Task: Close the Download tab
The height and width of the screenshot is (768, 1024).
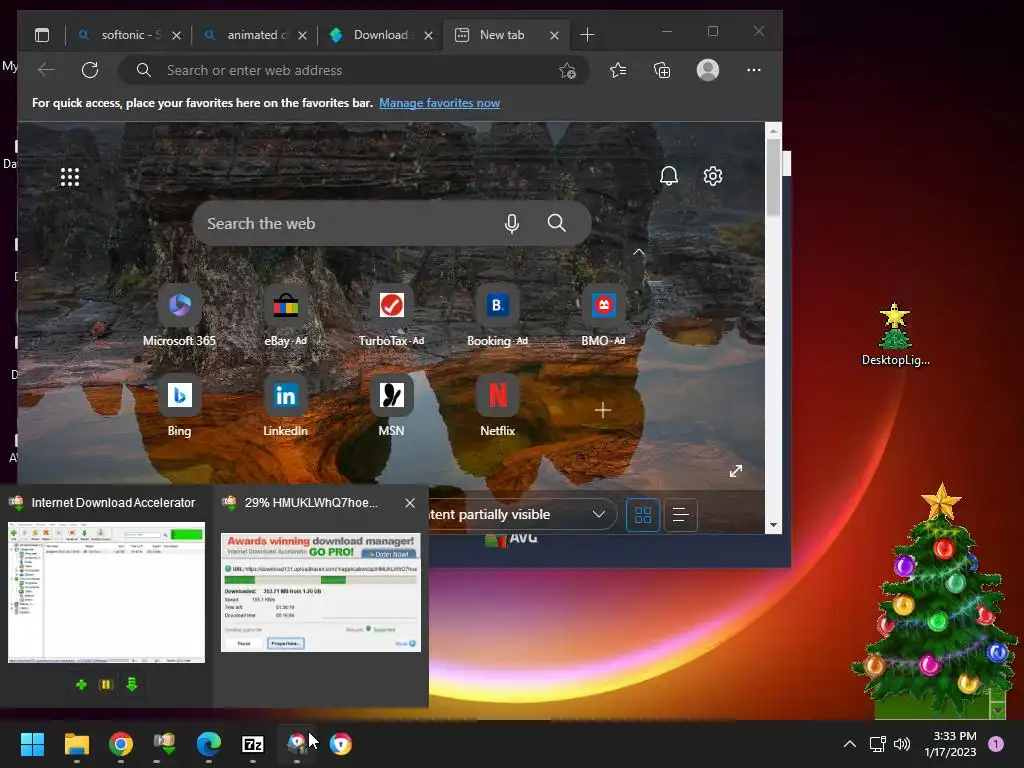Action: (x=428, y=36)
